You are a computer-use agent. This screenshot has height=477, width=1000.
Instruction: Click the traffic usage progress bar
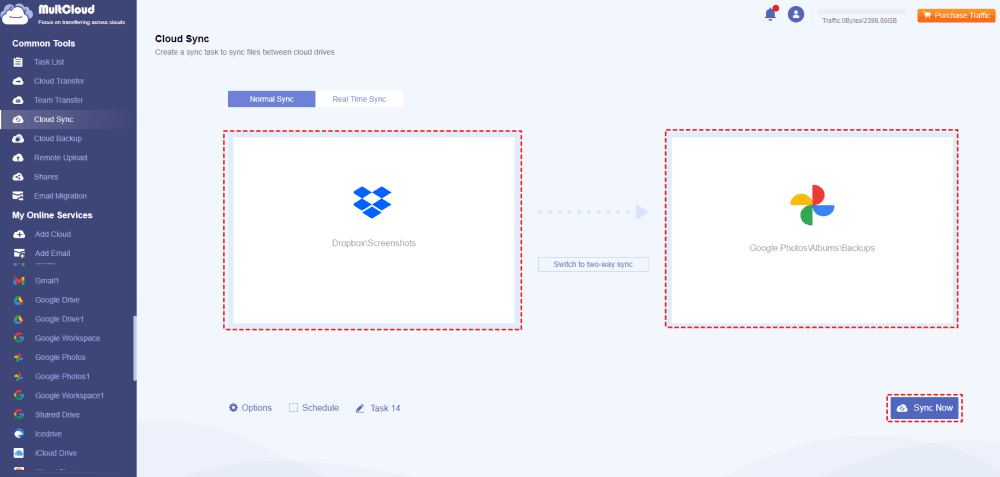862,11
